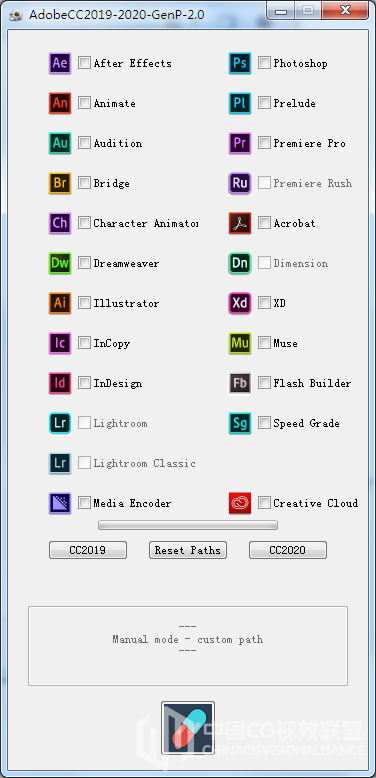The image size is (376, 778).
Task: Click the Media Encoder icon
Action: pos(60,503)
